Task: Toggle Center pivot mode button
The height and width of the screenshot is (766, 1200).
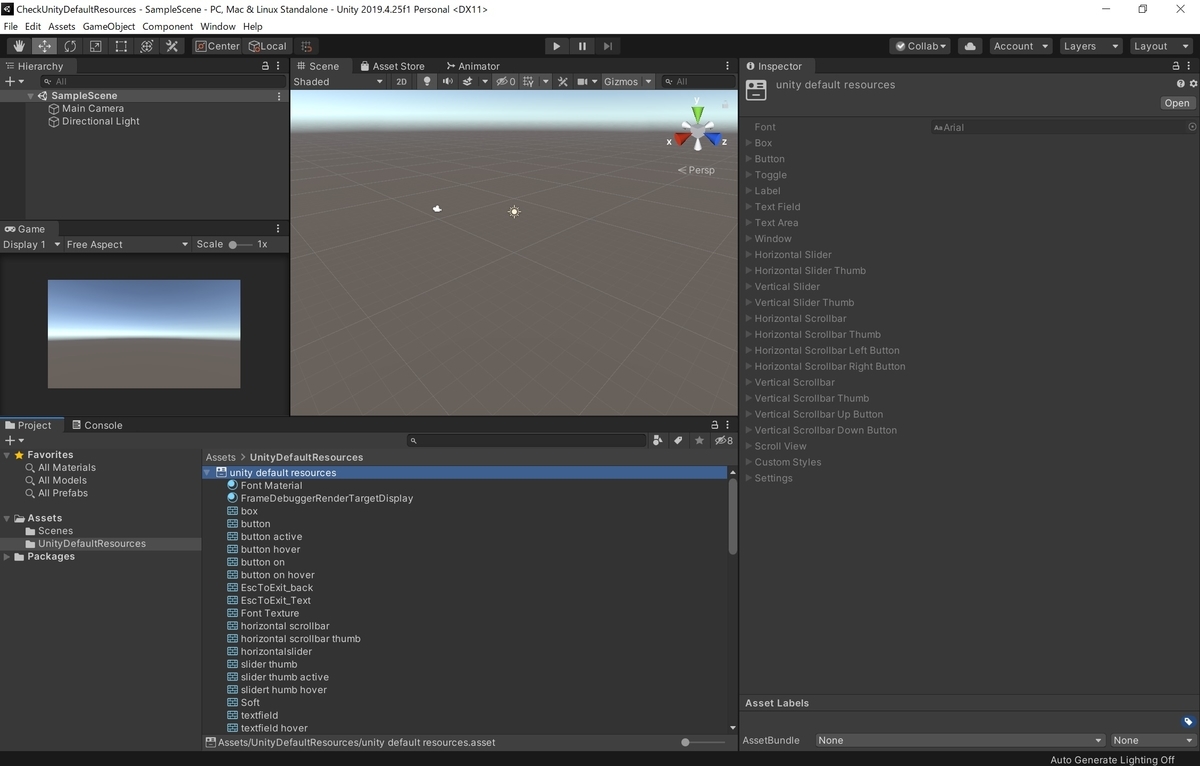Action: point(217,46)
